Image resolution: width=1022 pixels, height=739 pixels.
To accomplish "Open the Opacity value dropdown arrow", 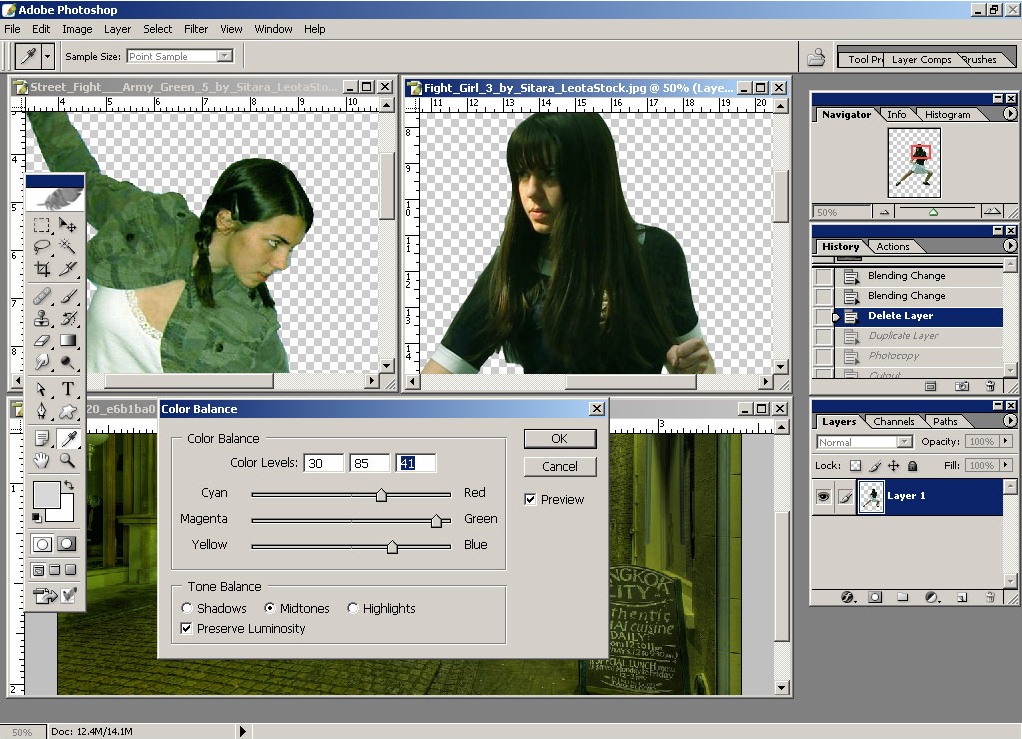I will (x=1006, y=441).
